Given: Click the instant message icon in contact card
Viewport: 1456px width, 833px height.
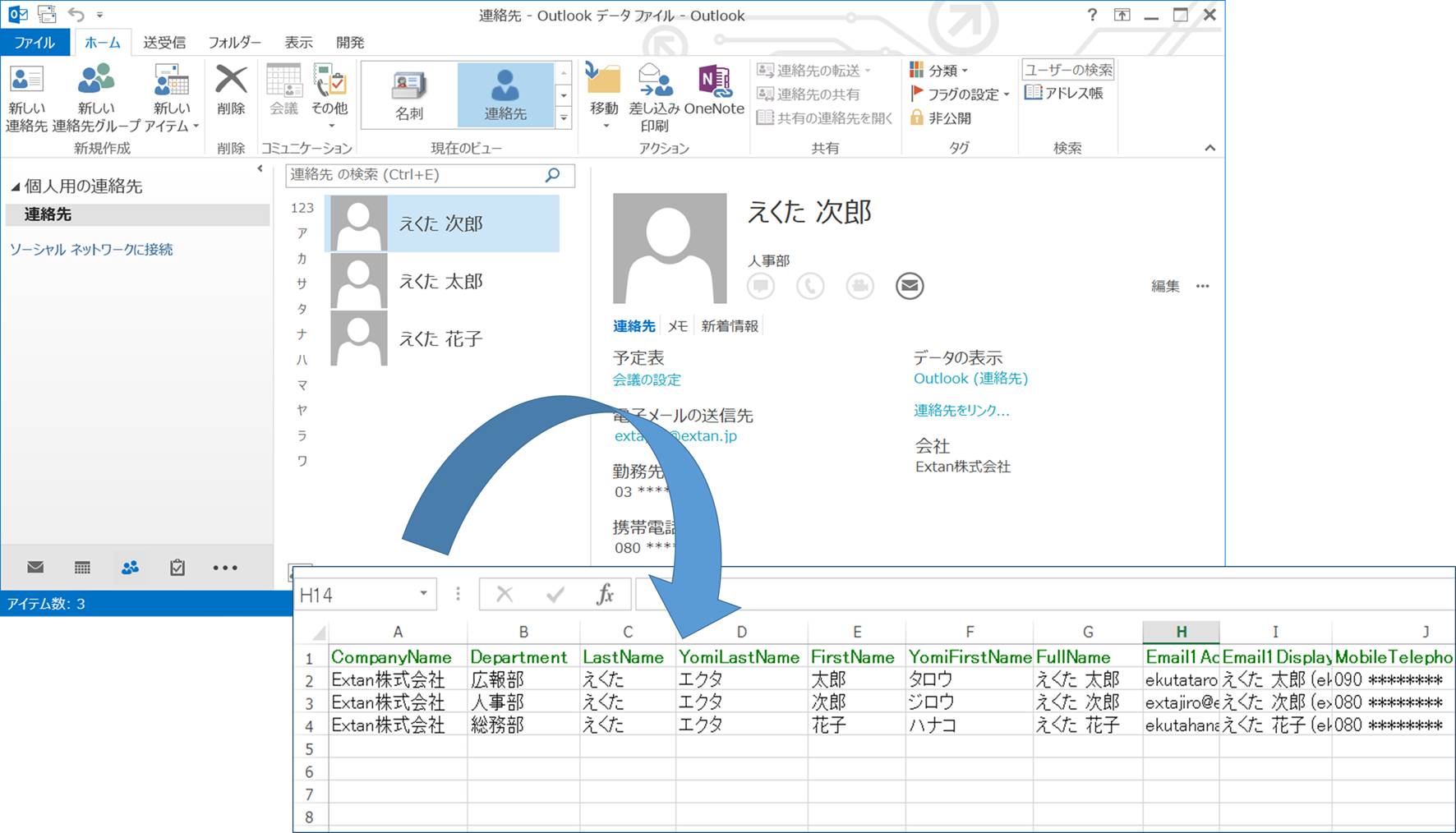Looking at the screenshot, I should pos(761,286).
